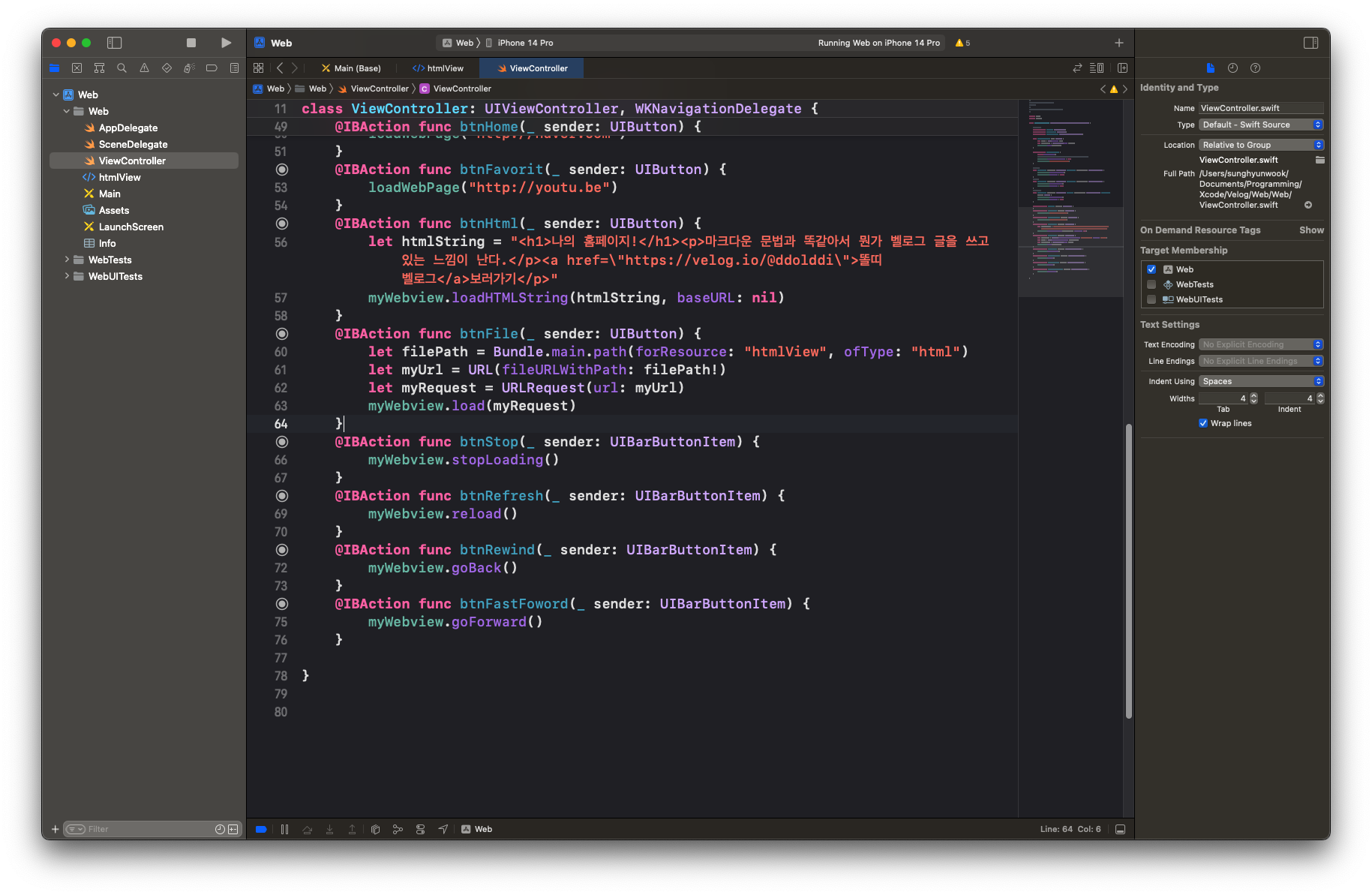Open the Report navigator icon
This screenshot has height=895, width=1372.
[x=234, y=68]
